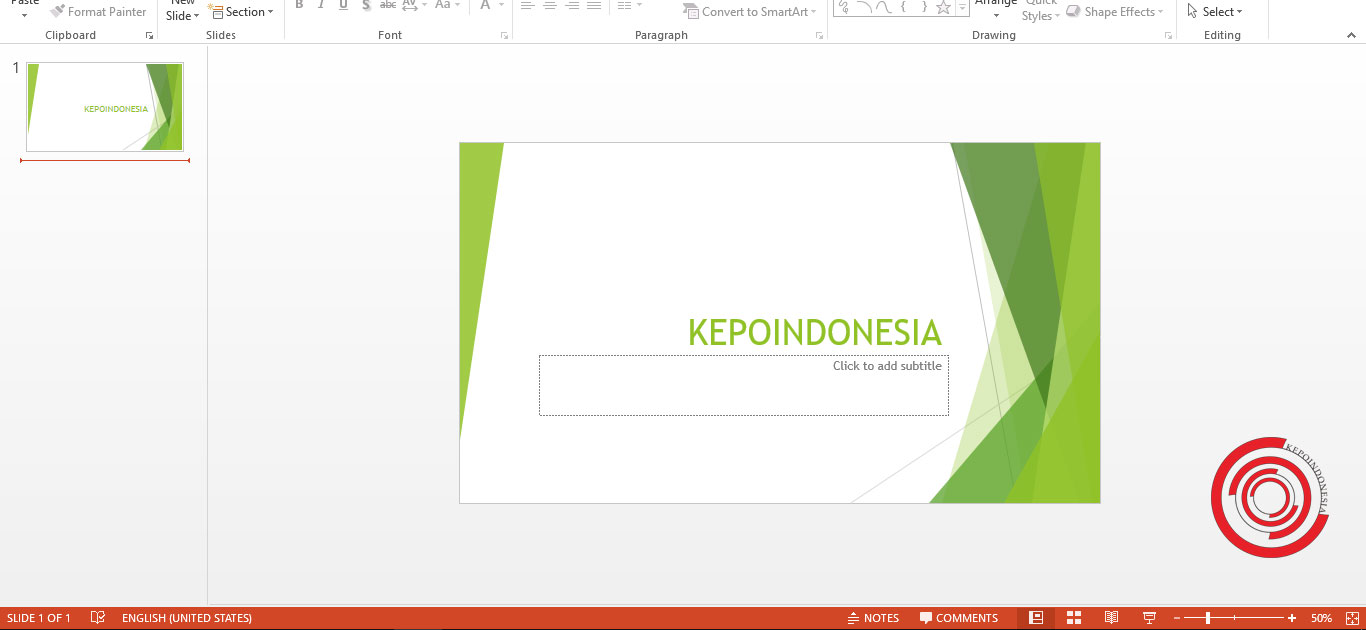Click to add subtitle placeholder
1366x630 pixels.
coord(744,385)
